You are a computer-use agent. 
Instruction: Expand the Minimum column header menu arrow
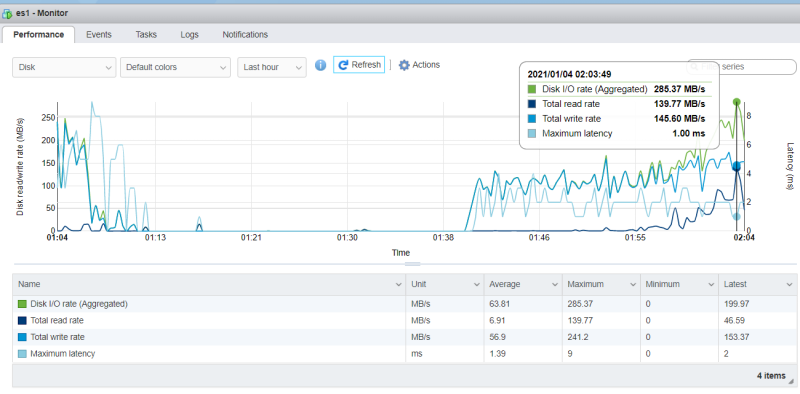coord(711,285)
